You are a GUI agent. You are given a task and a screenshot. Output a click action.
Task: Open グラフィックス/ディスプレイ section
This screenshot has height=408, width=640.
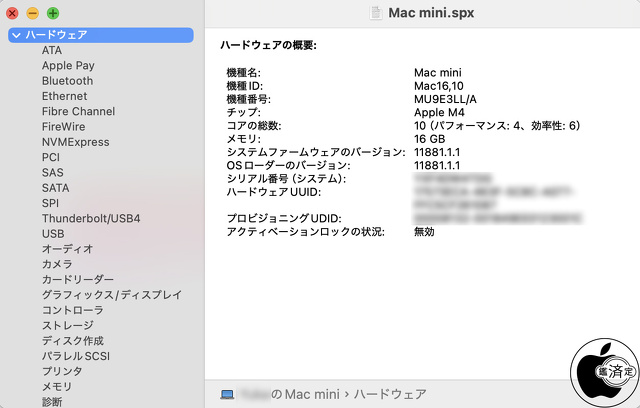[112, 295]
